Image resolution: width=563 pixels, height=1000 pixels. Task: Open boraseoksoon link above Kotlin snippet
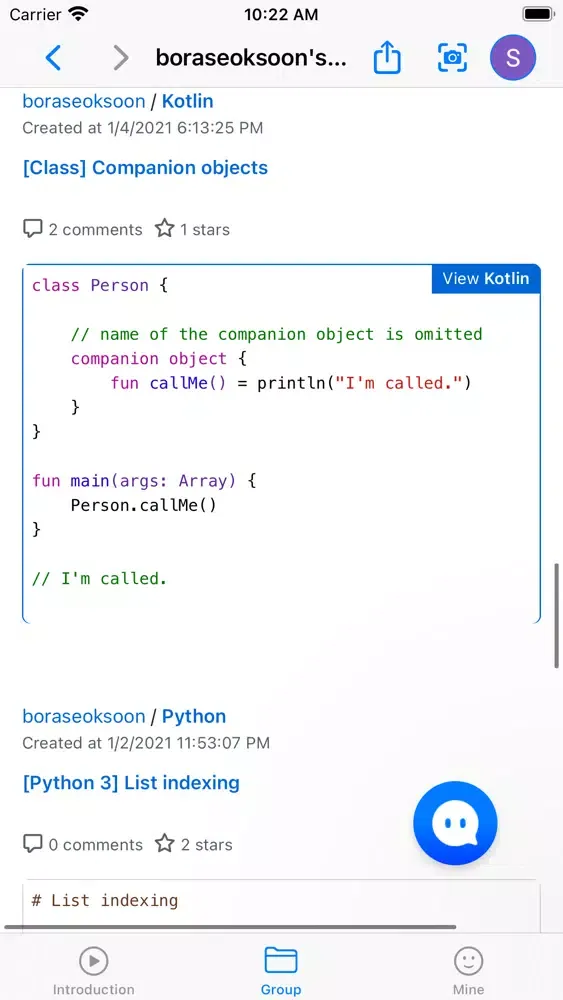(84, 101)
